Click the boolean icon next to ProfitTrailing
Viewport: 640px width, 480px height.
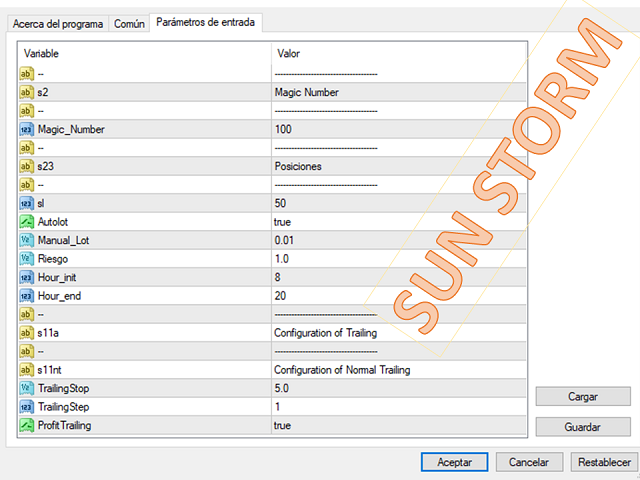(27, 425)
